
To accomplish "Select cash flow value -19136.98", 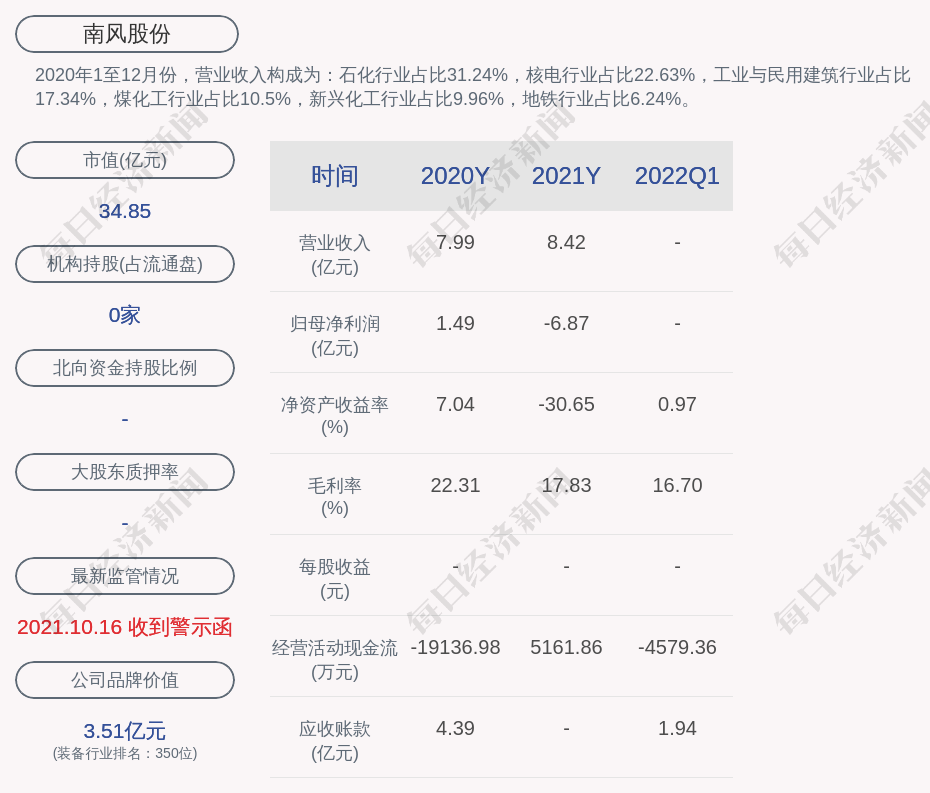I will click(455, 647).
